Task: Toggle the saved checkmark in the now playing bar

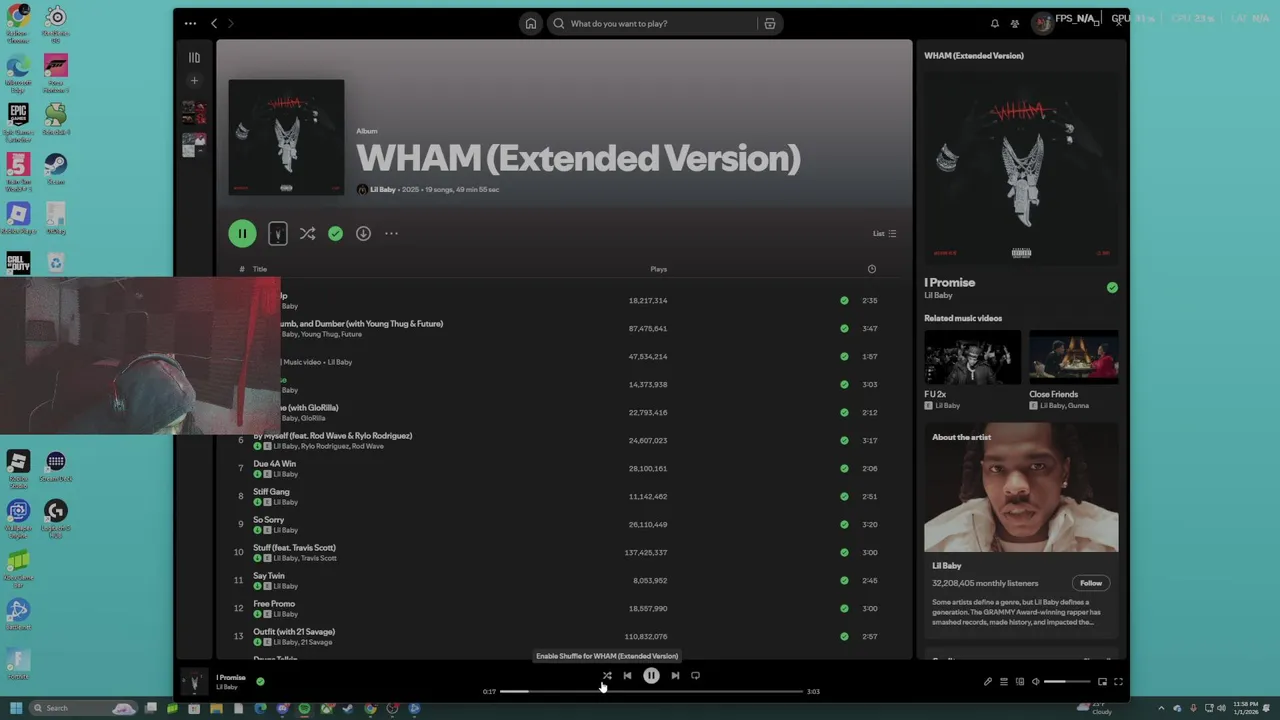Action: coord(260,682)
